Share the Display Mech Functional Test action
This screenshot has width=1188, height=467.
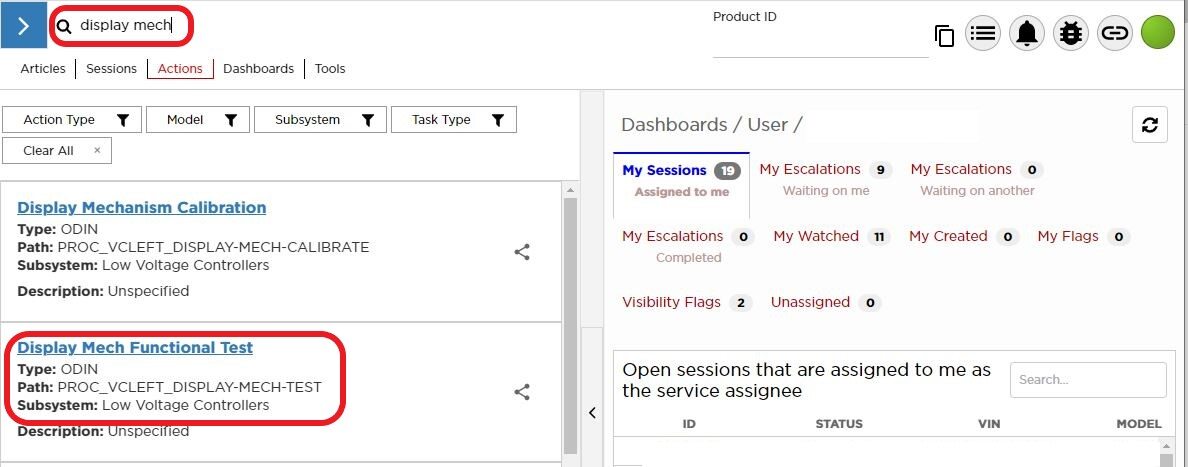pyautogui.click(x=522, y=392)
